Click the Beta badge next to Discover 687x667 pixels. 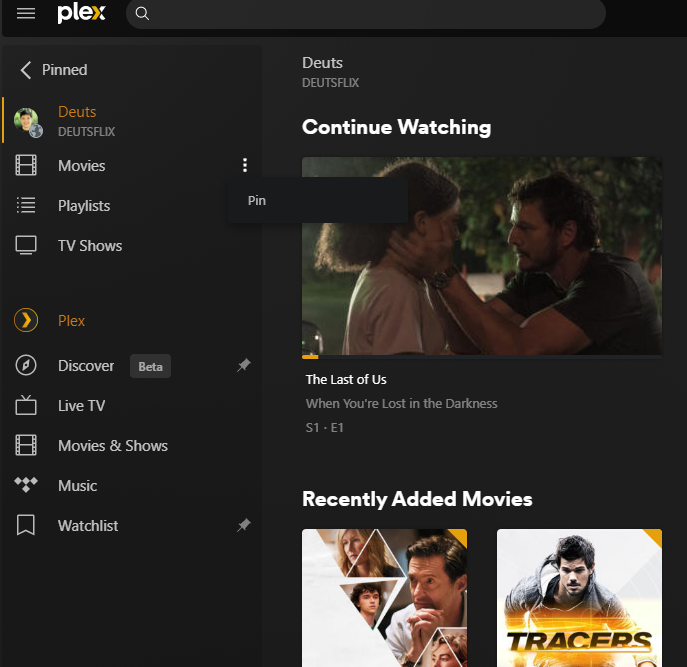click(x=150, y=366)
